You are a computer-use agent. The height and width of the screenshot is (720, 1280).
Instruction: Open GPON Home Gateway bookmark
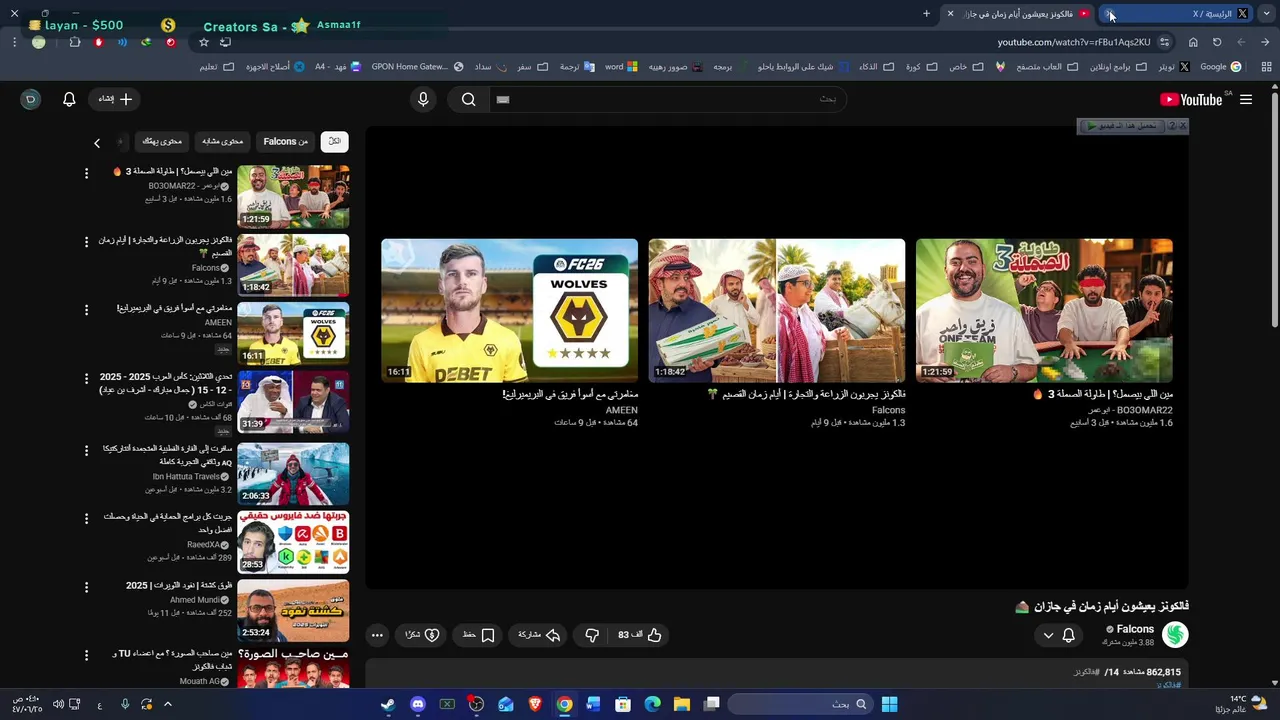(x=417, y=67)
